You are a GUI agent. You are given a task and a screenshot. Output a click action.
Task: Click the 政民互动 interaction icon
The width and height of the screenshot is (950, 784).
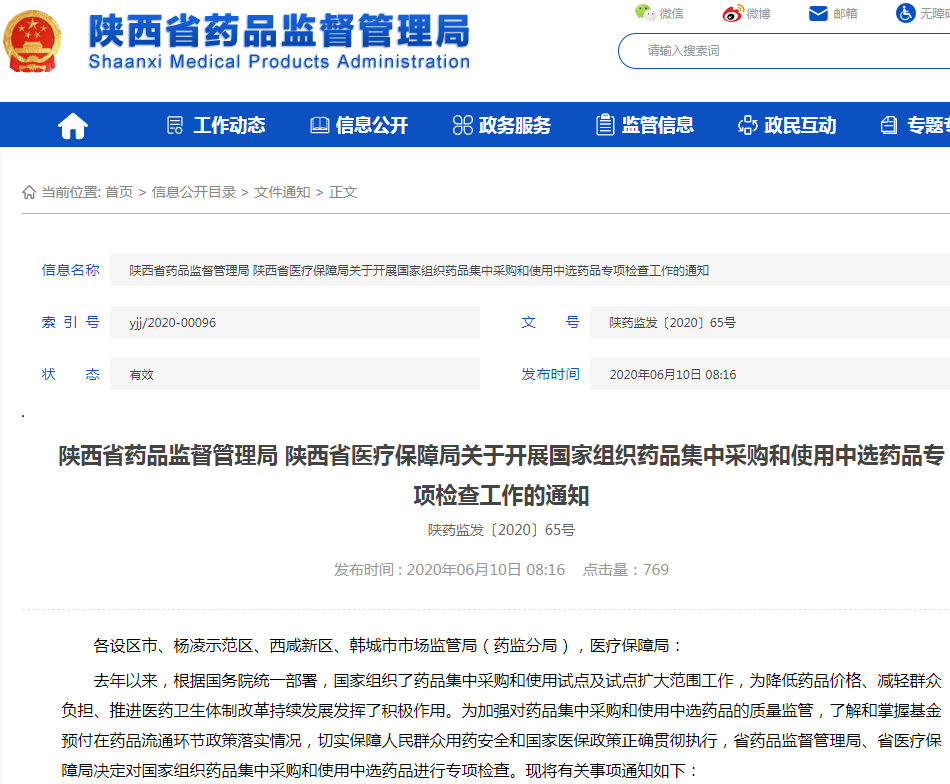point(748,125)
